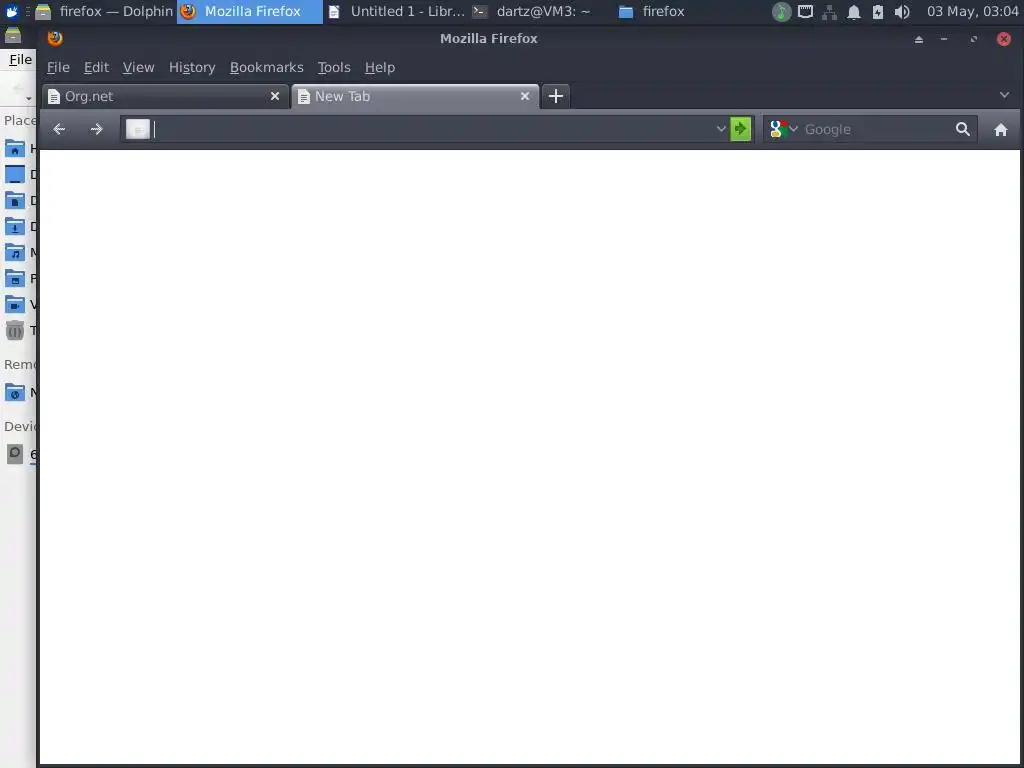Screen dimensions: 1024x768
Task: Close the Org.net tab
Action: [x=275, y=96]
